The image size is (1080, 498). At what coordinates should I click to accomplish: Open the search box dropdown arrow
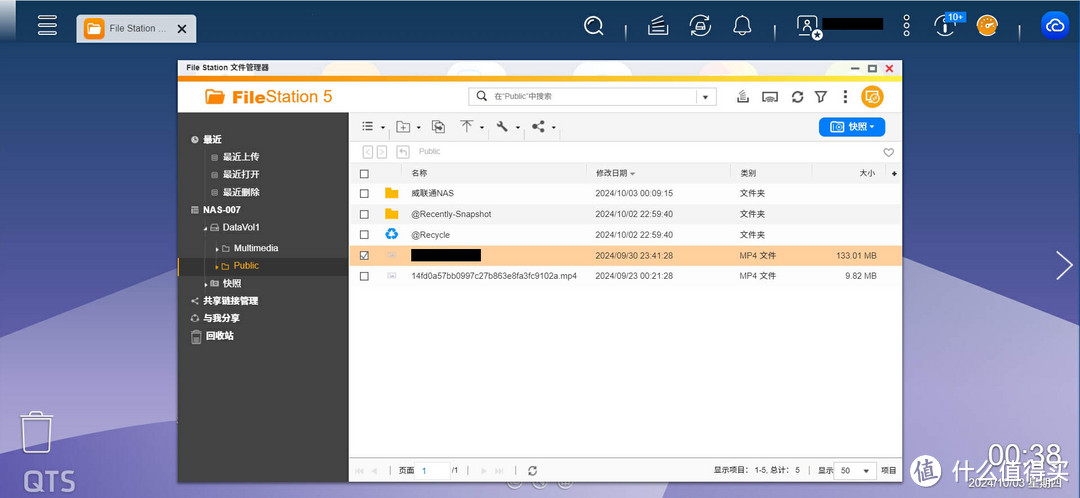706,97
